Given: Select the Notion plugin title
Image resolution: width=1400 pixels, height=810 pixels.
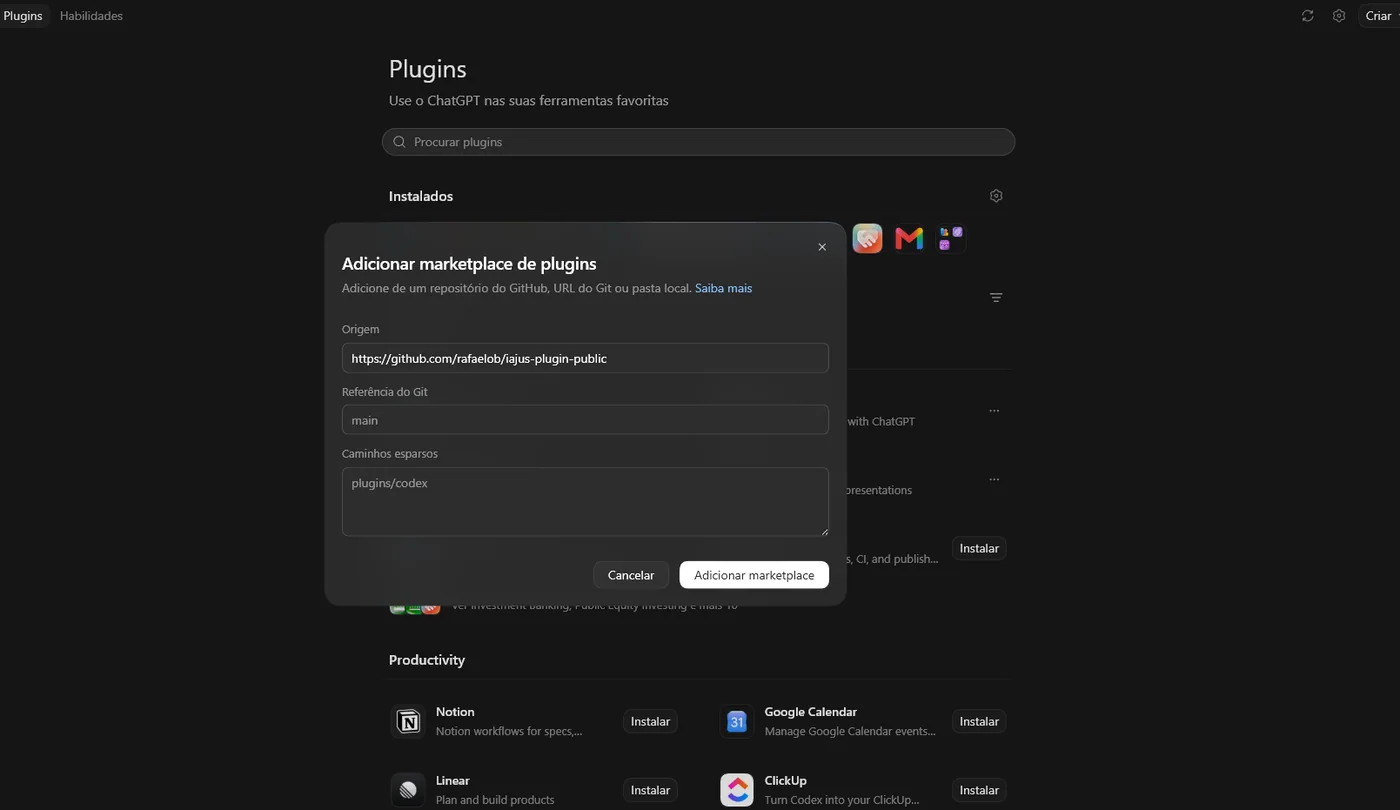Looking at the screenshot, I should pyautogui.click(x=455, y=712).
